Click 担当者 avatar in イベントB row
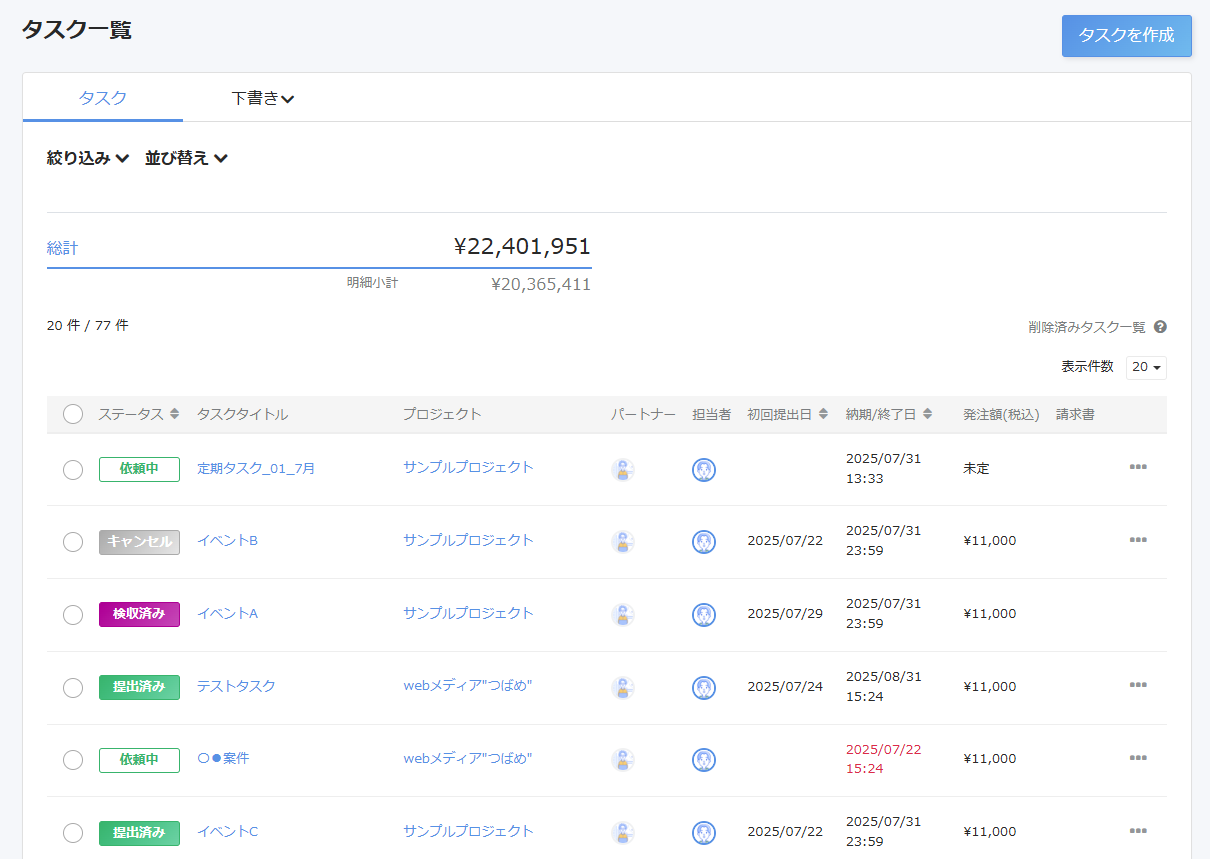The image size is (1210, 859). coord(704,542)
